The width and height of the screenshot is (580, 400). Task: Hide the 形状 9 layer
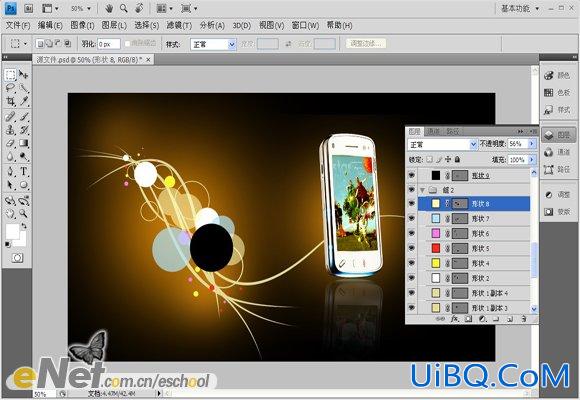pos(412,175)
